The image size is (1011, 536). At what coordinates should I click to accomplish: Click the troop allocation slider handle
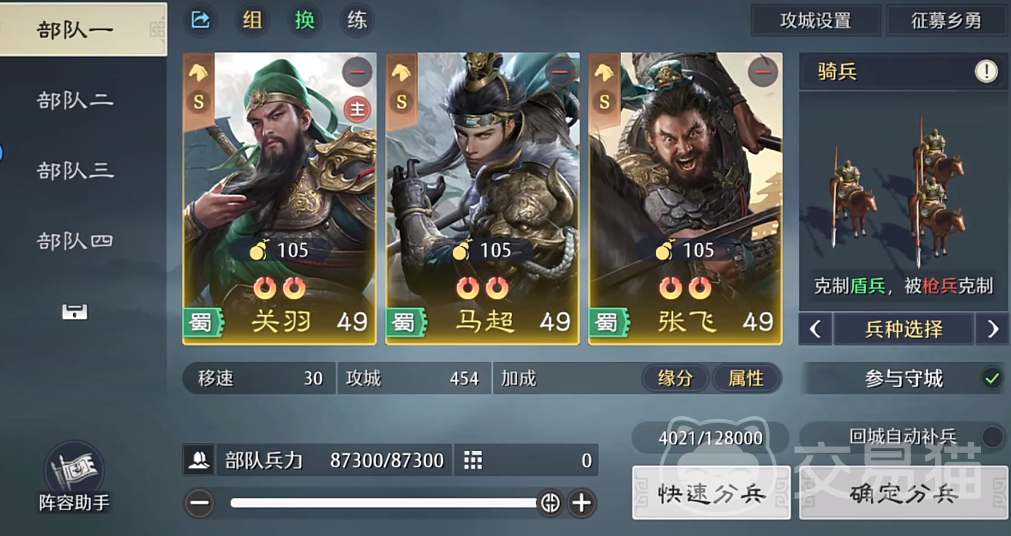point(550,502)
